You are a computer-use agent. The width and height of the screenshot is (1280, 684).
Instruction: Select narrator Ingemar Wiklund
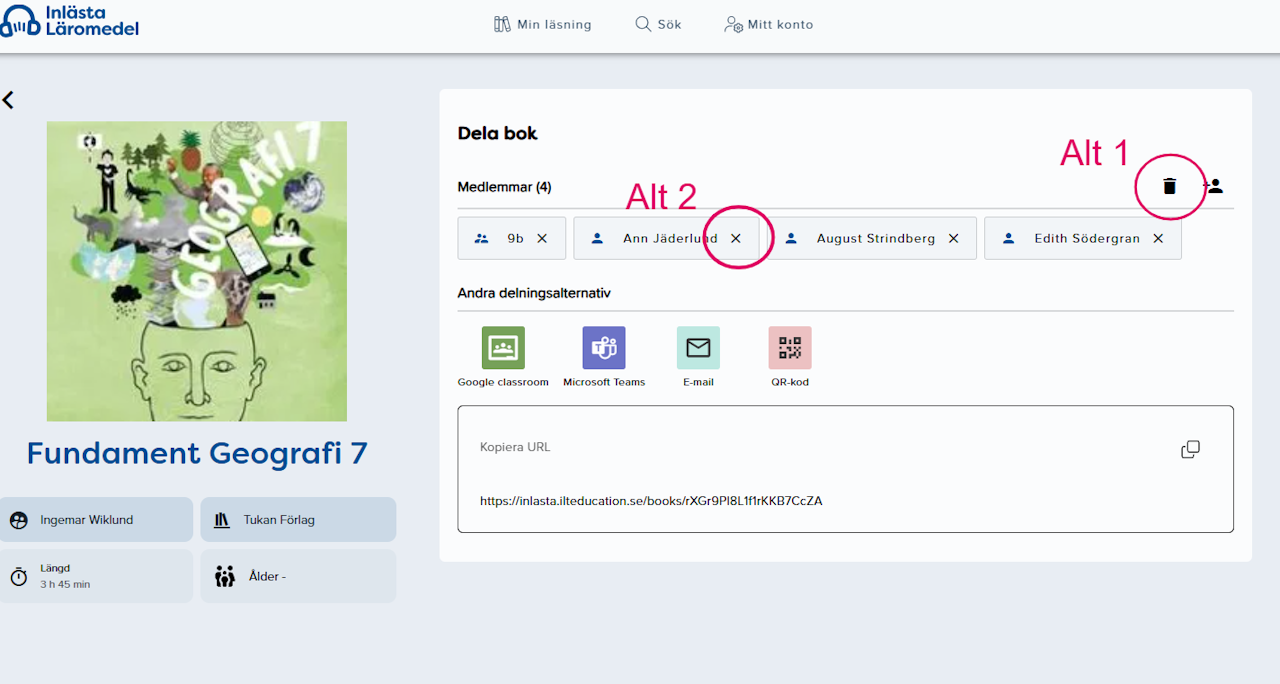pyautogui.click(x=96, y=520)
